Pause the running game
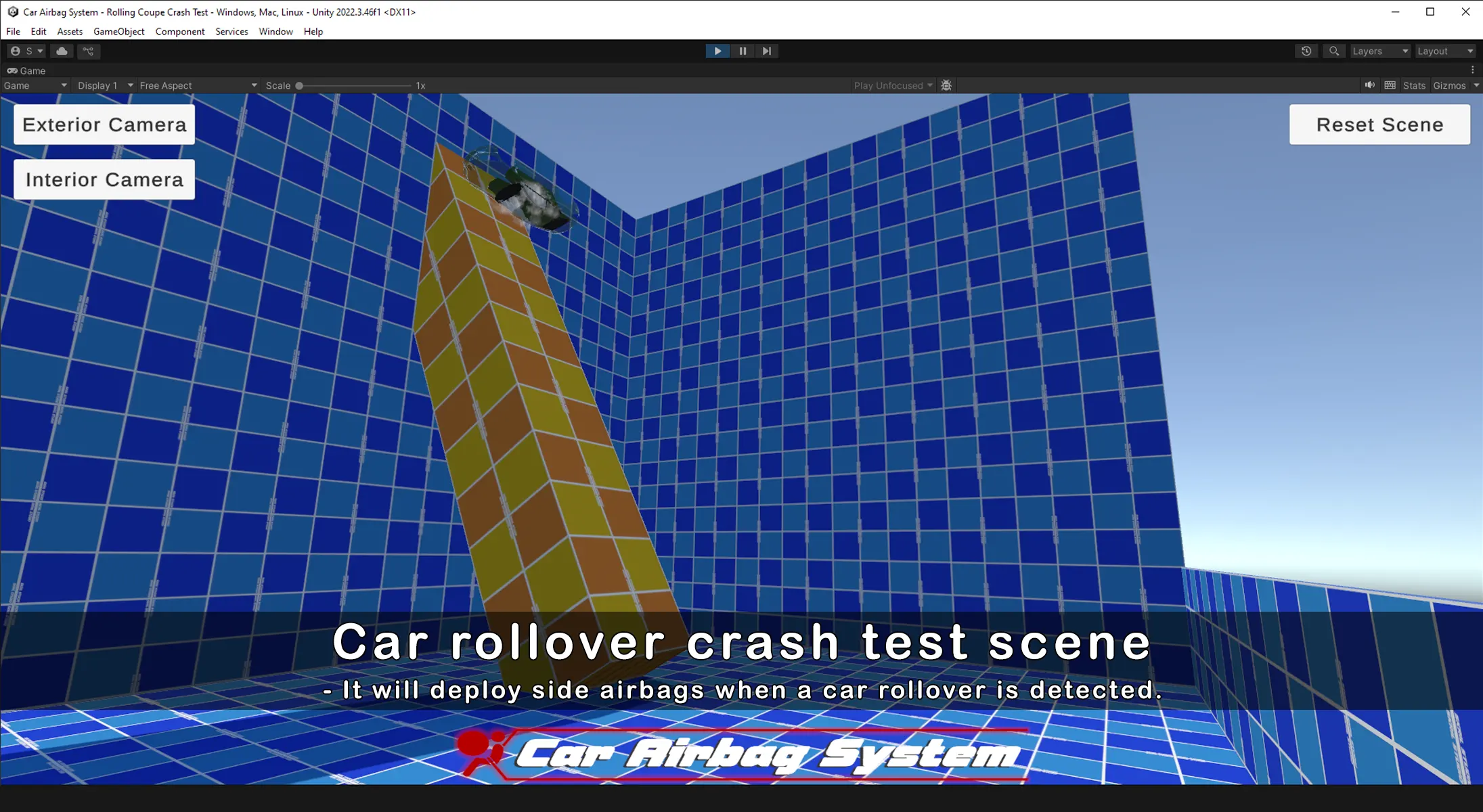1483x812 pixels. 743,51
